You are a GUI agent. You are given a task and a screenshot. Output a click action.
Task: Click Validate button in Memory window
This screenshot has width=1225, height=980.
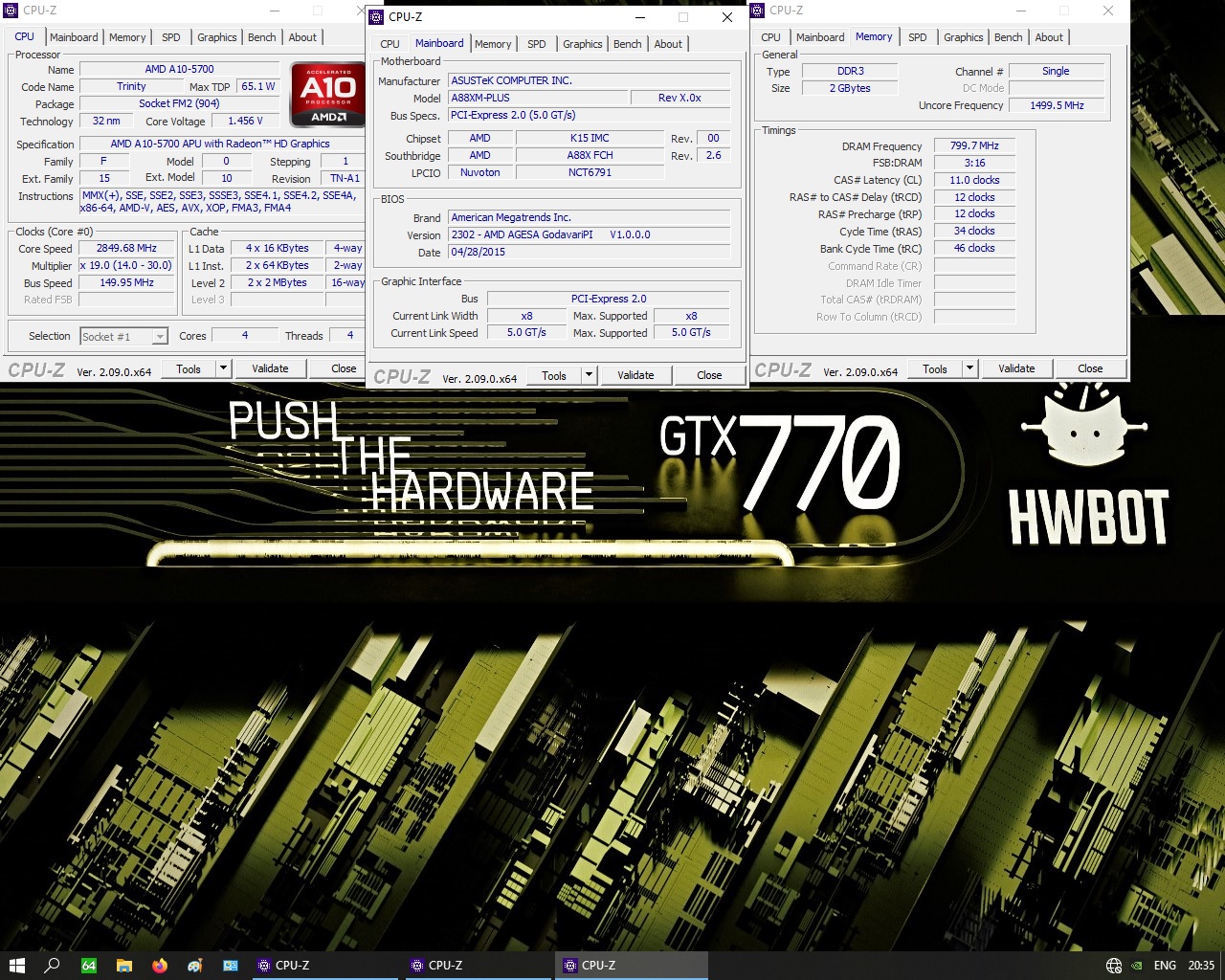(1016, 368)
